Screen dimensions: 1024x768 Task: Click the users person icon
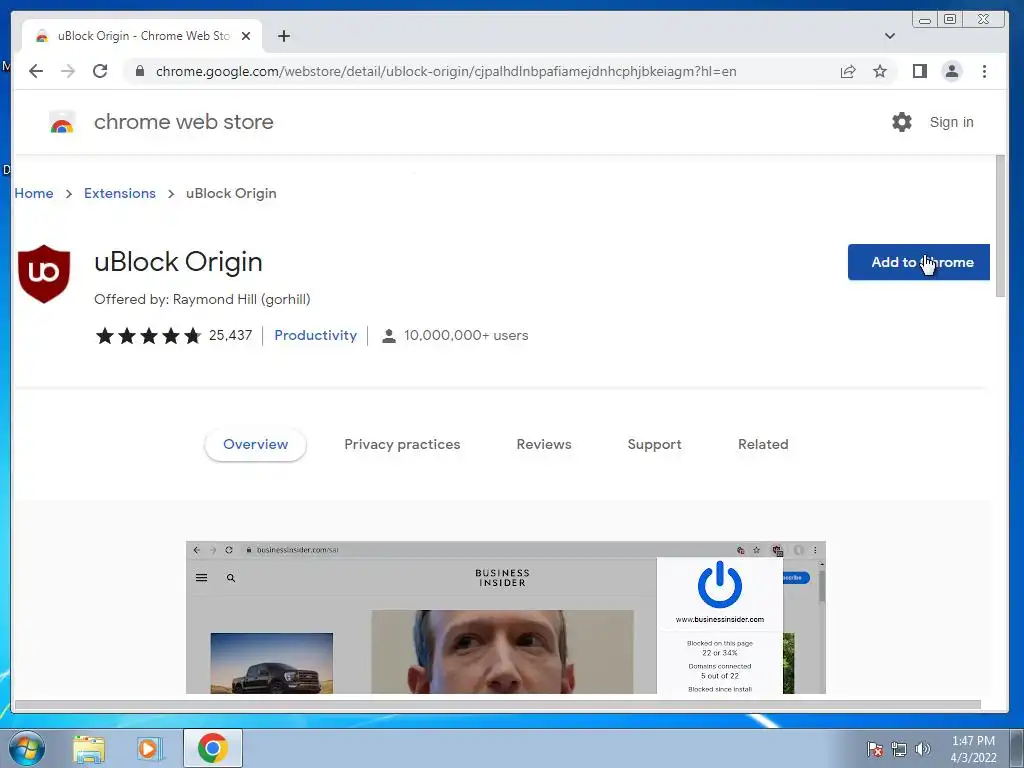[389, 336]
